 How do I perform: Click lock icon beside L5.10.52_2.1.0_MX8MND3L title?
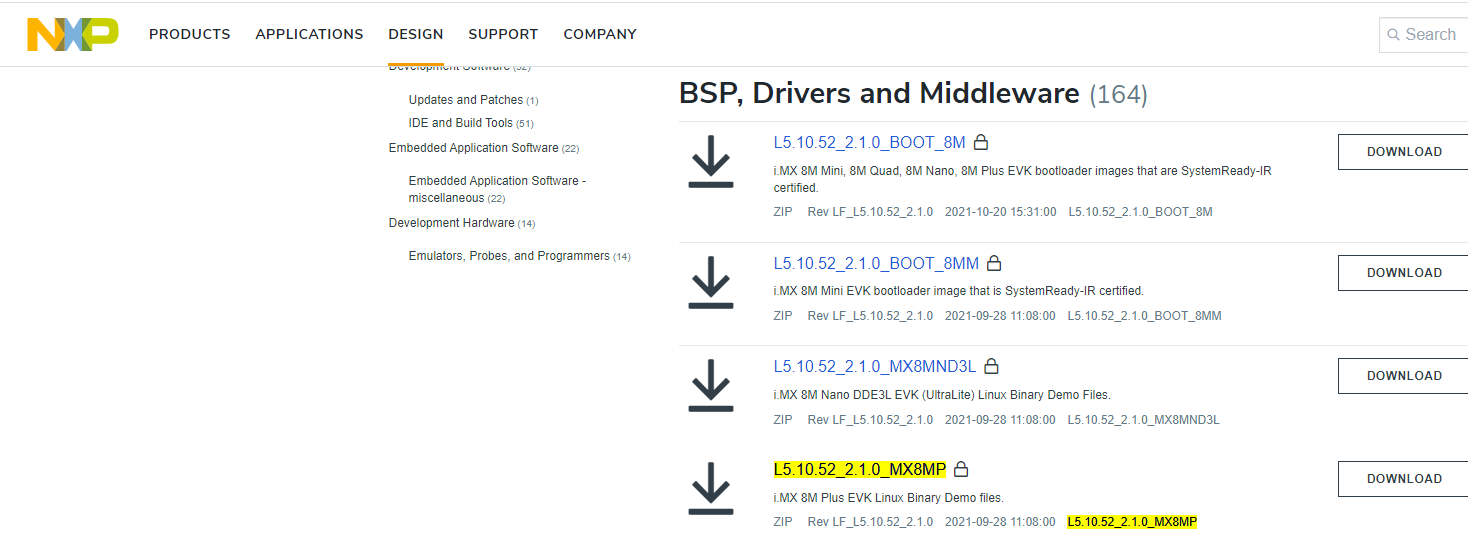[x=991, y=367]
